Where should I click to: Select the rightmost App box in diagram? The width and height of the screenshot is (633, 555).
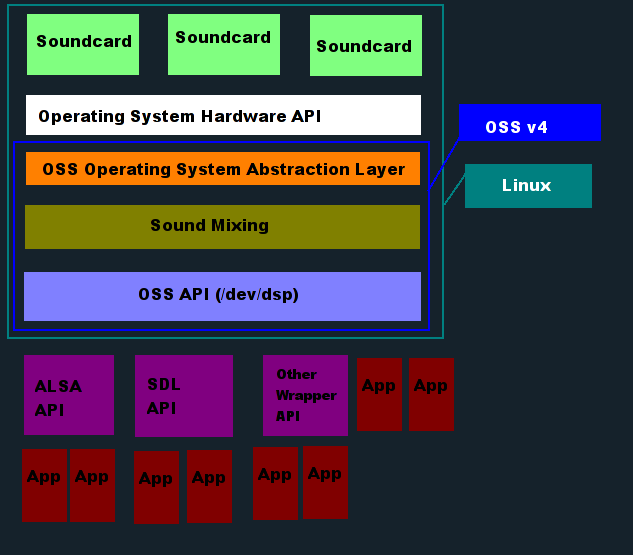point(431,394)
